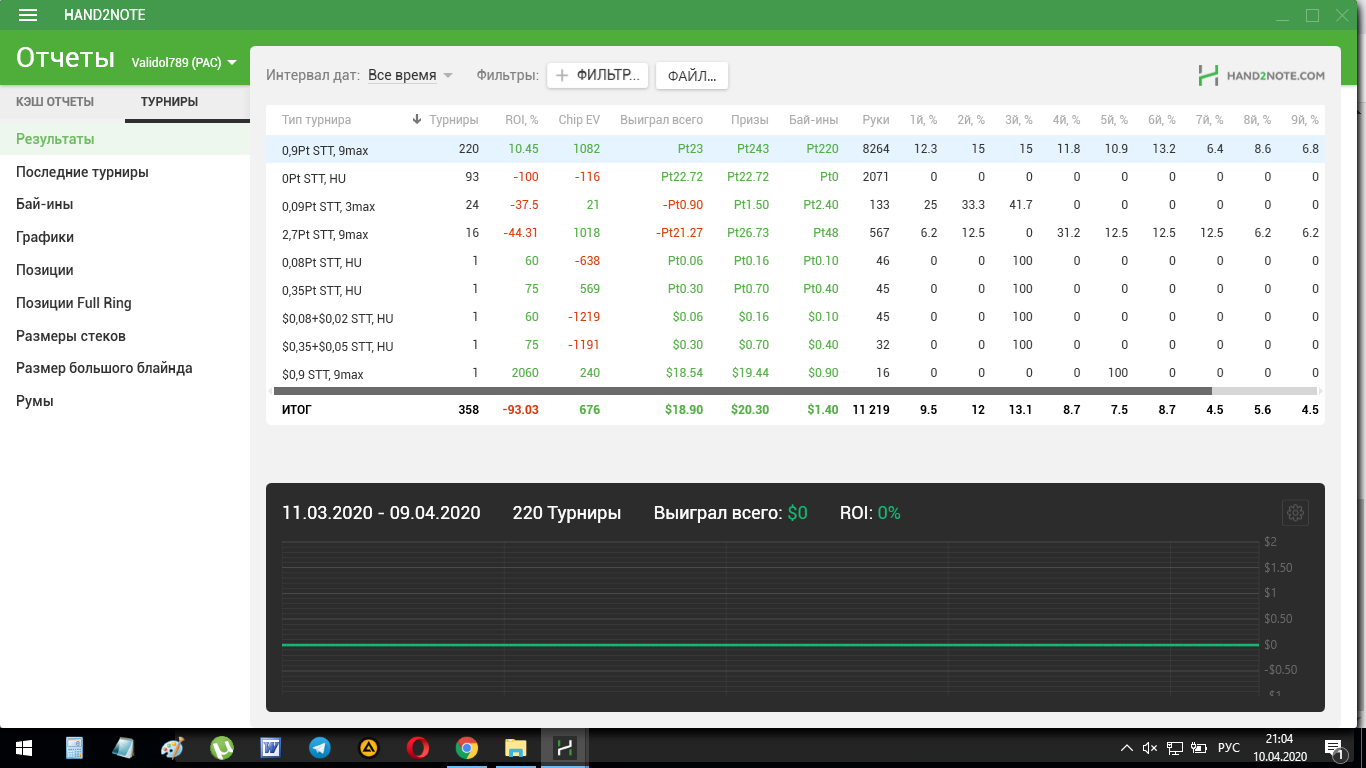Screen dimensions: 1366x768
Task: Switch РУС input language indicator
Action: point(1229,748)
